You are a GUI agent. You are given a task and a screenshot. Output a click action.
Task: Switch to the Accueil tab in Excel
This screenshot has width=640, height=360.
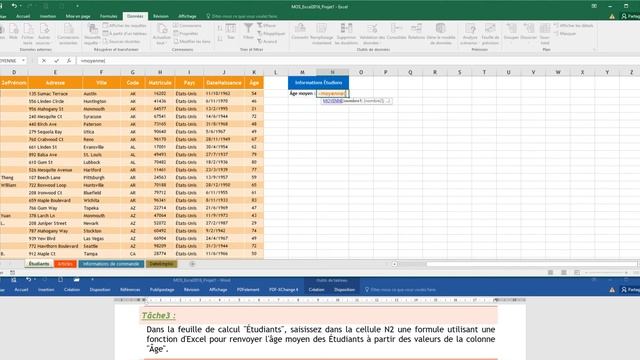pyautogui.click(x=23, y=16)
